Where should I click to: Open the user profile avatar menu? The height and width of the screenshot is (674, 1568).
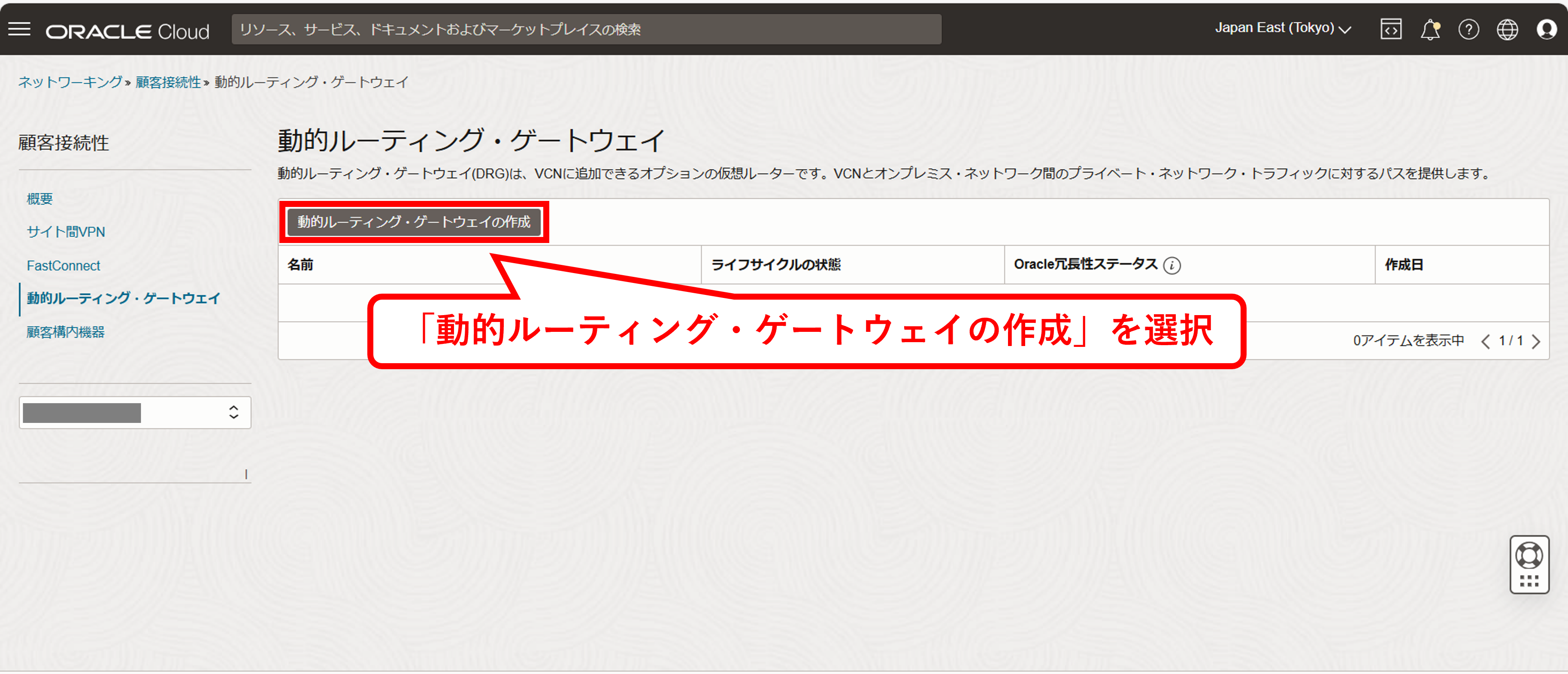click(x=1546, y=29)
